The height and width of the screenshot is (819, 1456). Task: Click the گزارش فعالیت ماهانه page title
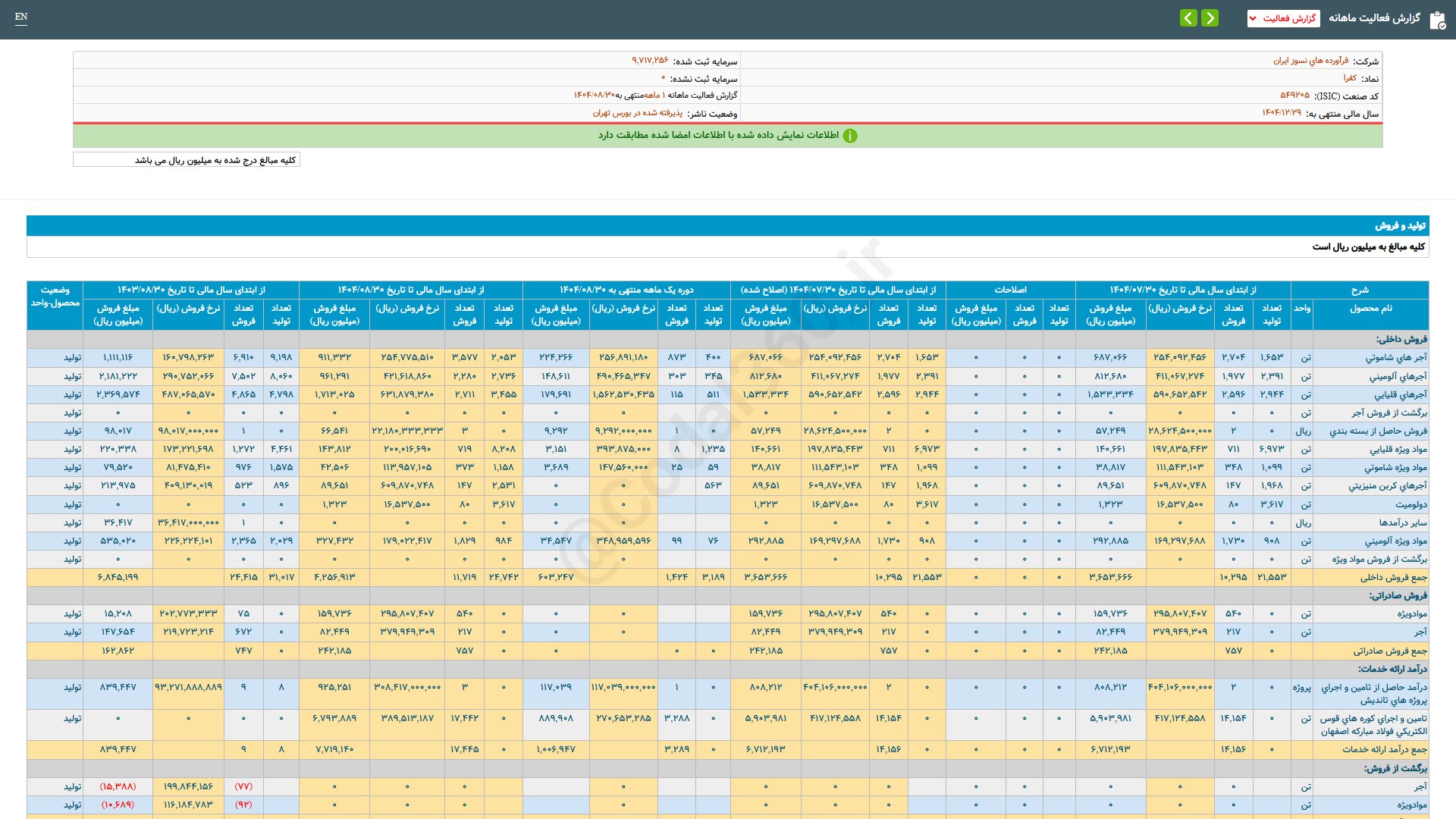(1374, 18)
